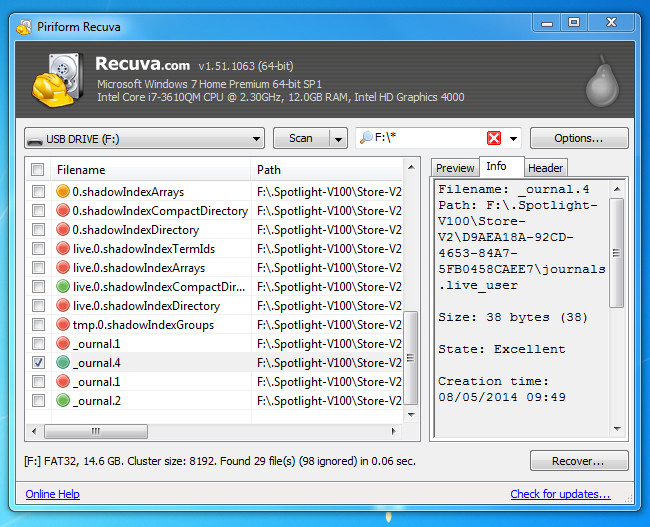Image resolution: width=650 pixels, height=527 pixels.
Task: Click green status dot of live.0.shadowIndexCompactDir
Action: click(x=63, y=287)
